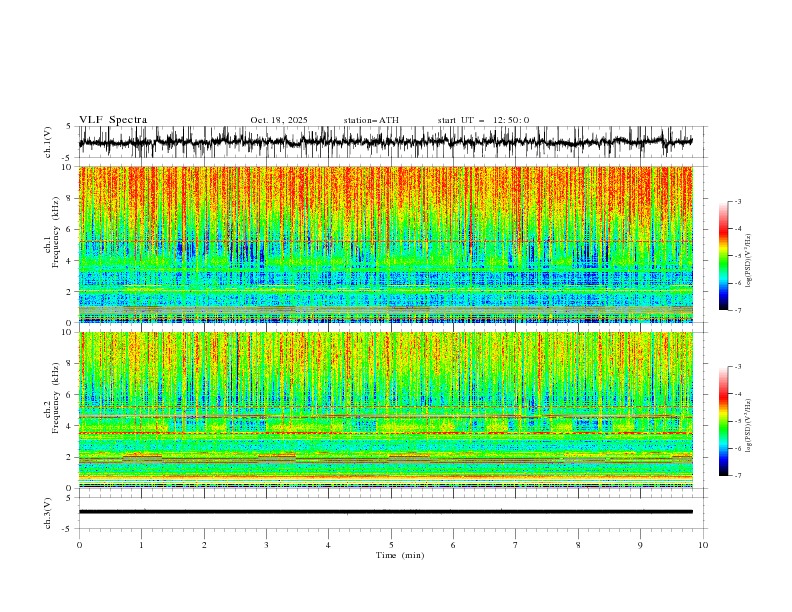792x612 pixels.
Task: Click the lower ch.2 PSD color bar
Action: 723,421
